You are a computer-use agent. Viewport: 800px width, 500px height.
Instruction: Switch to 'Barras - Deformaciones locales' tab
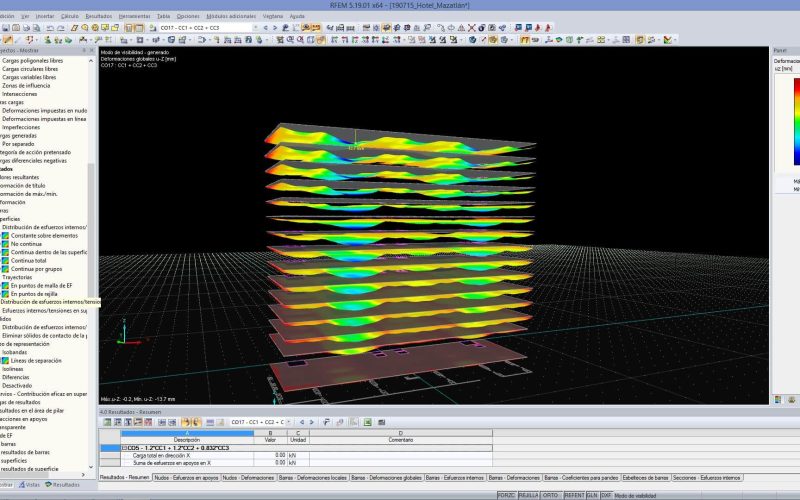point(313,478)
